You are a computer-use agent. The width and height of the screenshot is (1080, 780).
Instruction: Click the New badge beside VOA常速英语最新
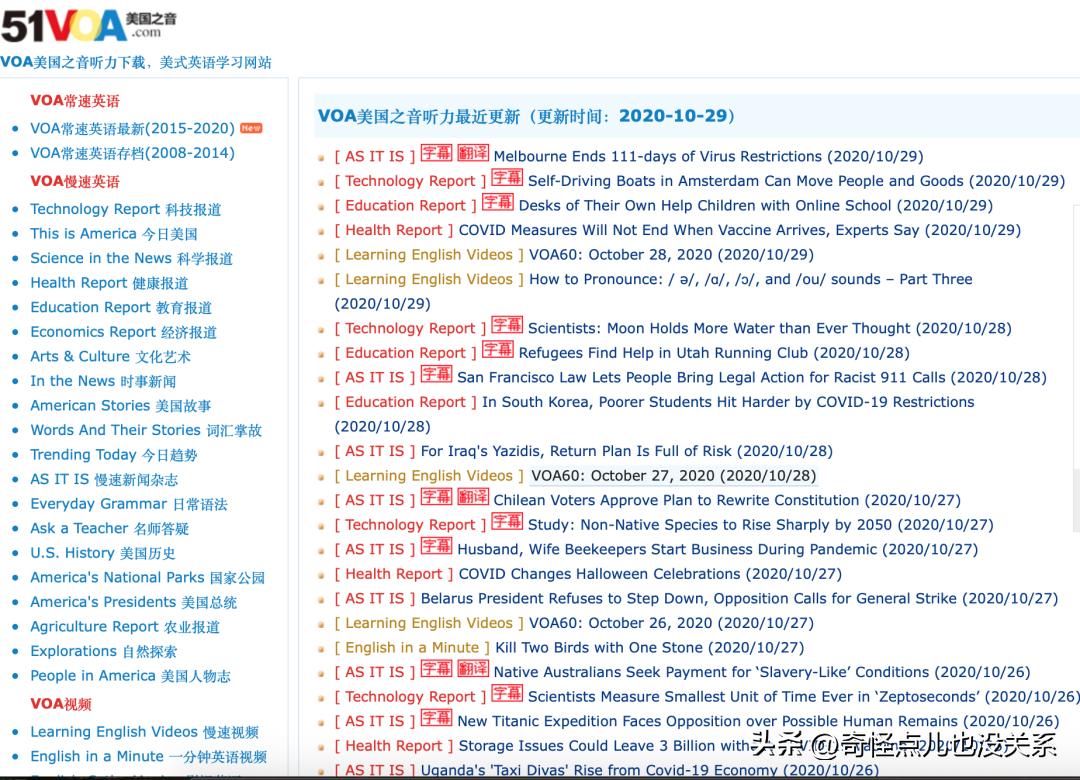250,128
